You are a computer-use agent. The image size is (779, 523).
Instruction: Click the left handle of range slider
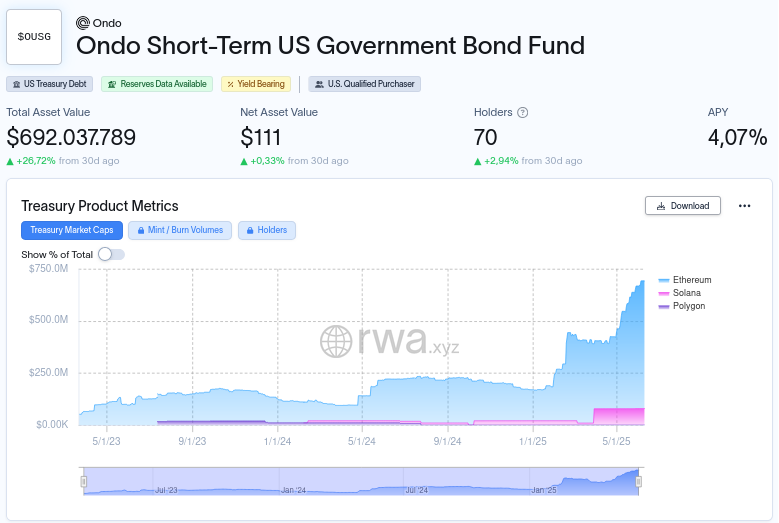pyautogui.click(x=84, y=482)
